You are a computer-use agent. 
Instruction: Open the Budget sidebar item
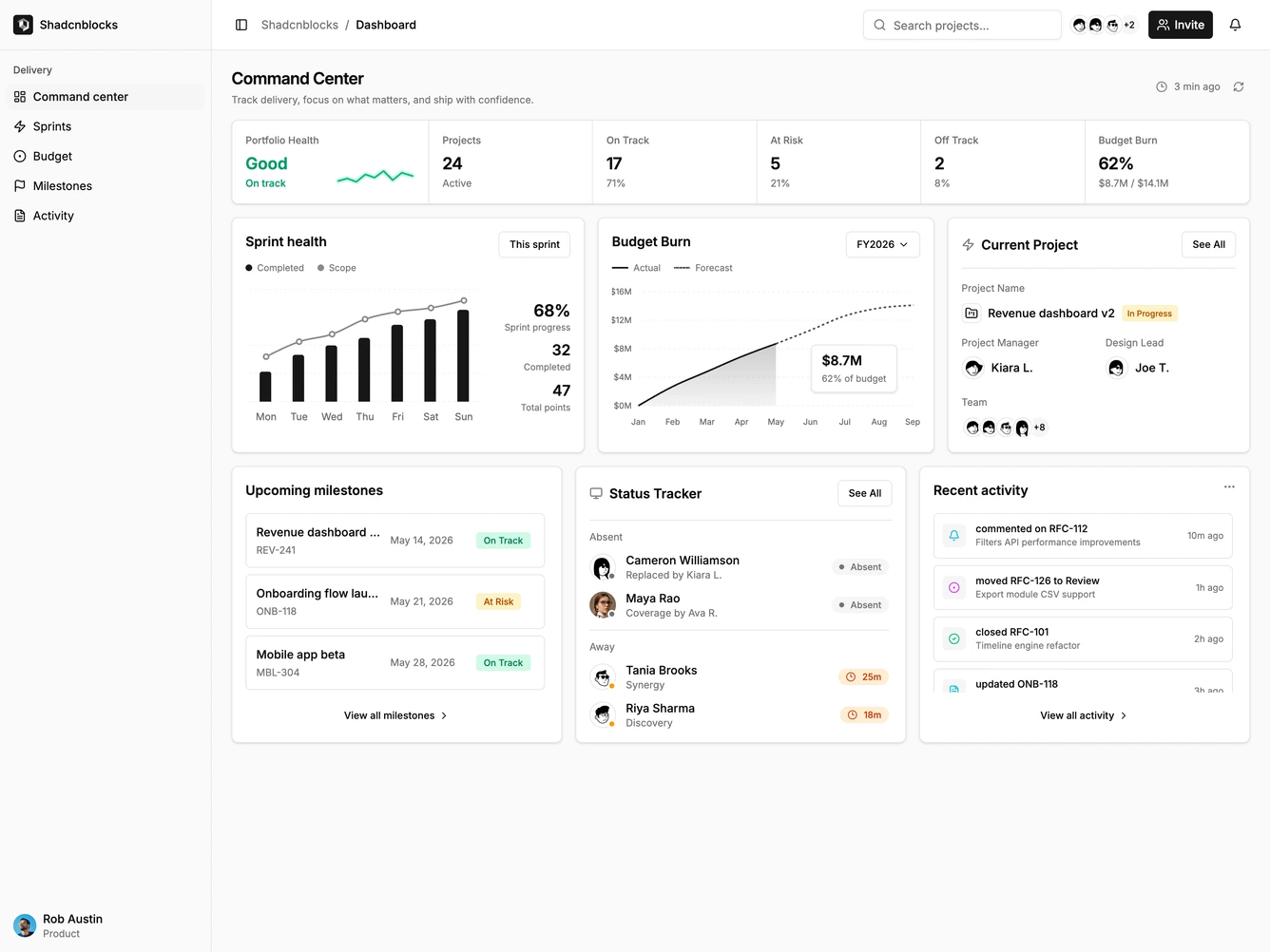tap(106, 156)
